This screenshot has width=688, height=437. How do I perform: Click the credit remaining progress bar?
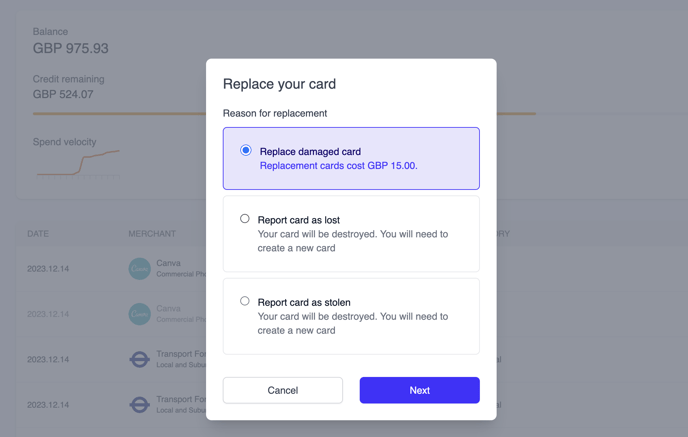click(120, 113)
